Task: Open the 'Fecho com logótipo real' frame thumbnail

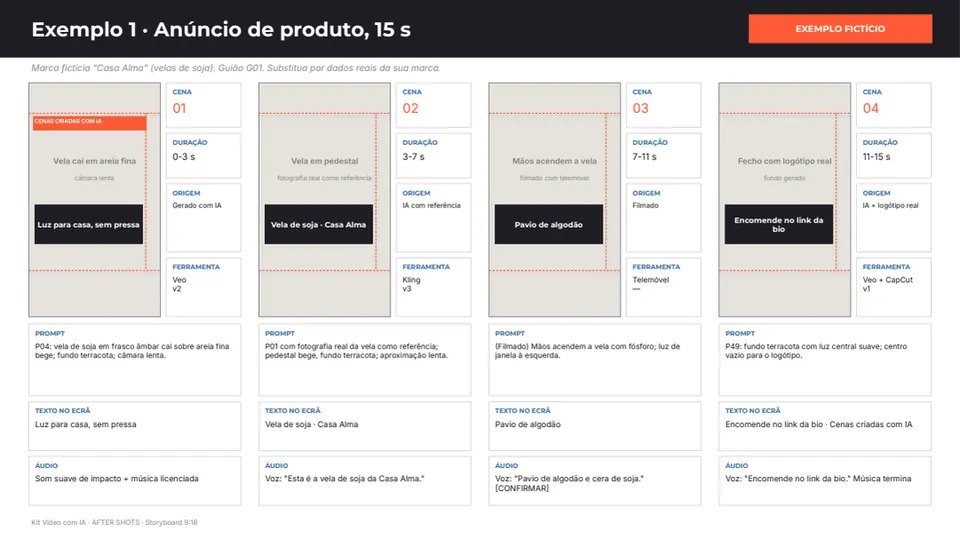Action: 785,200
